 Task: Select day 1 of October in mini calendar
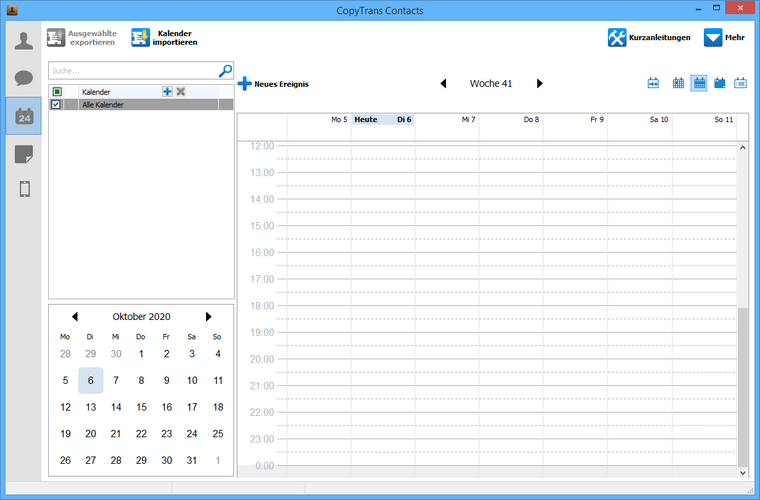pyautogui.click(x=141, y=354)
